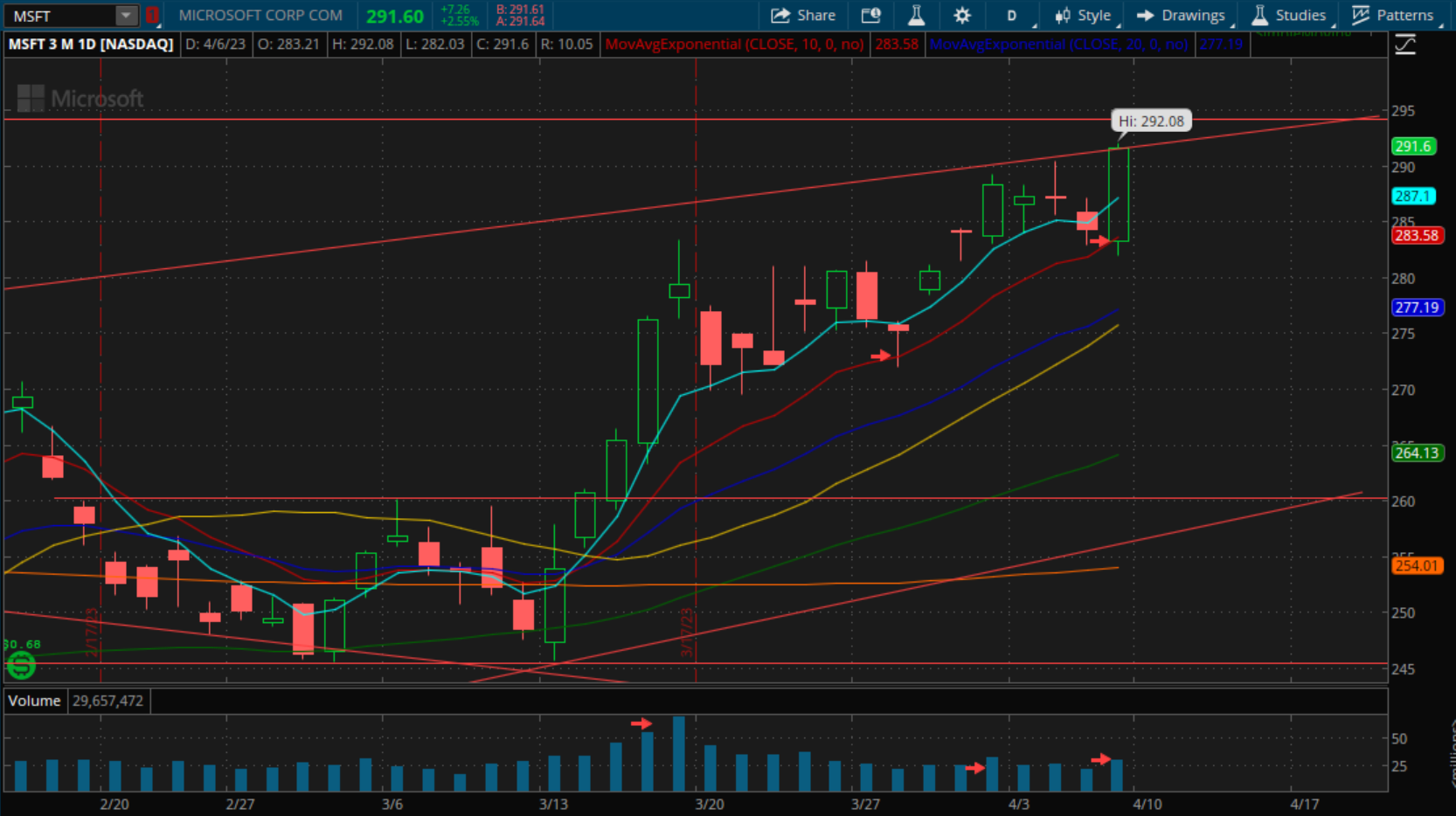The height and width of the screenshot is (816, 1456).
Task: Open the Style menu
Action: tap(1083, 15)
